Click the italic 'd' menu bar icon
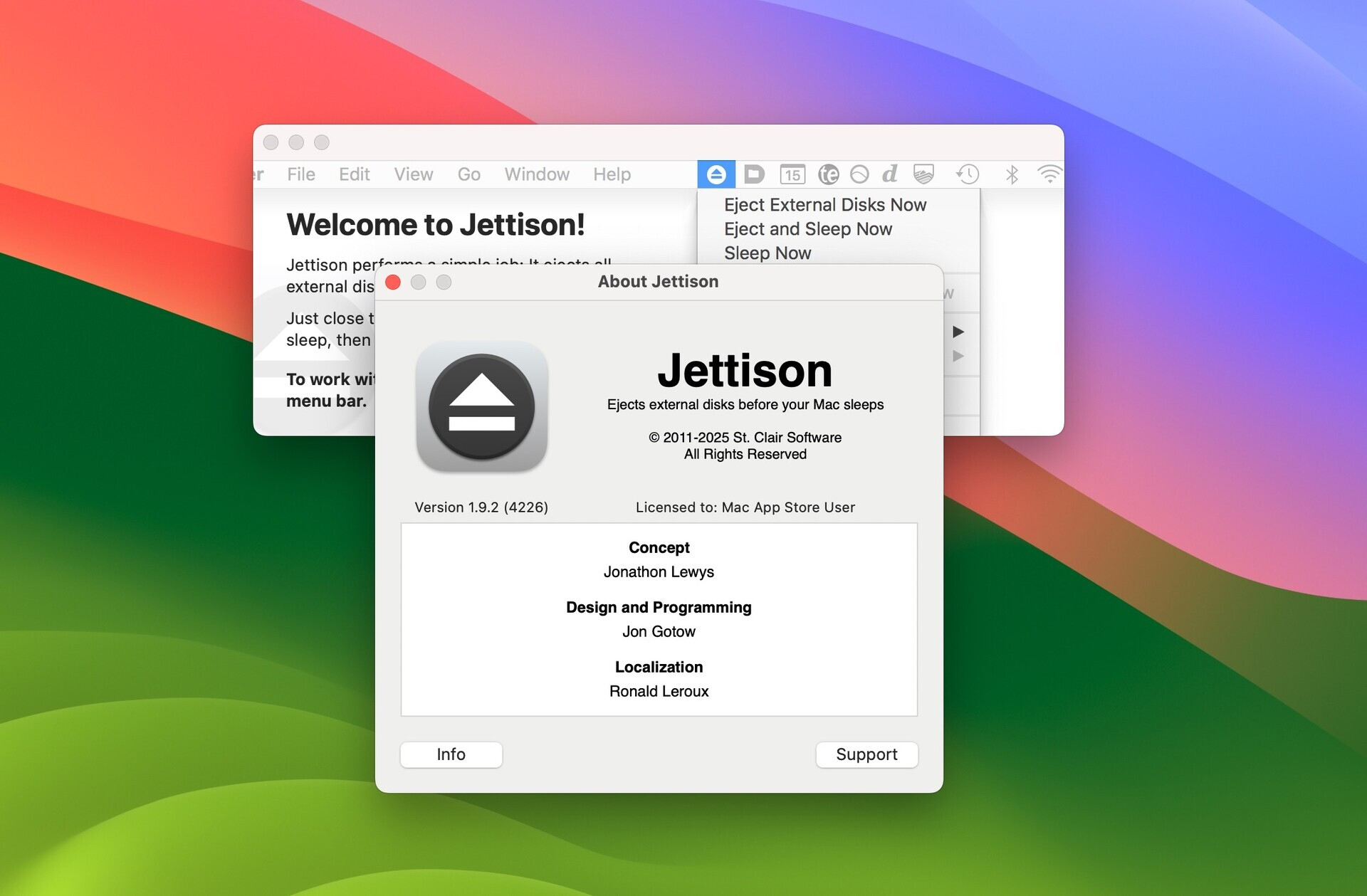 tap(889, 174)
